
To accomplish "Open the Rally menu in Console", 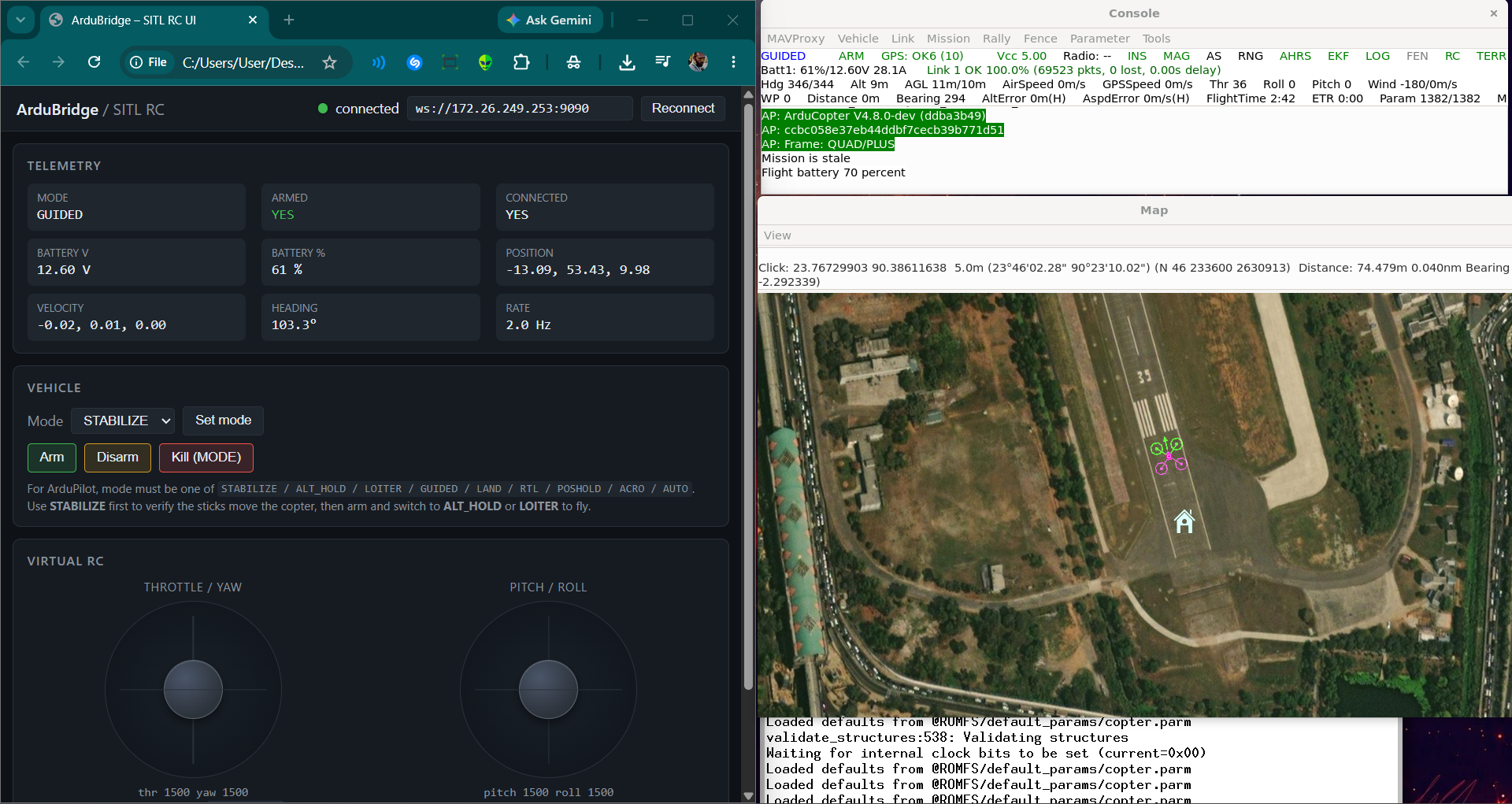I will point(996,39).
